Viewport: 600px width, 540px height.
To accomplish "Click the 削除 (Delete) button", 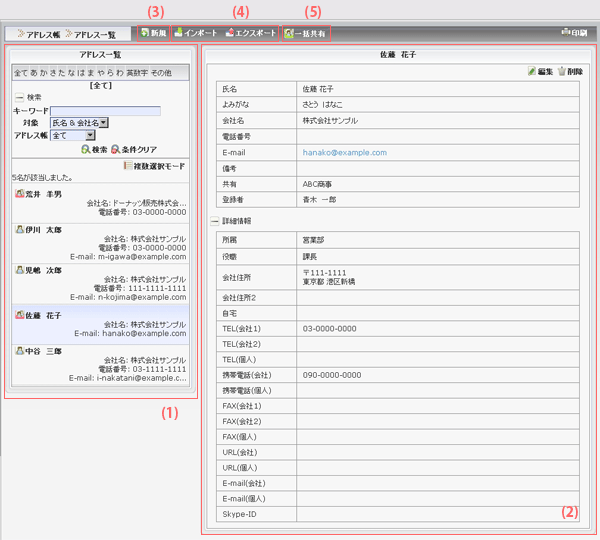I will point(570,71).
